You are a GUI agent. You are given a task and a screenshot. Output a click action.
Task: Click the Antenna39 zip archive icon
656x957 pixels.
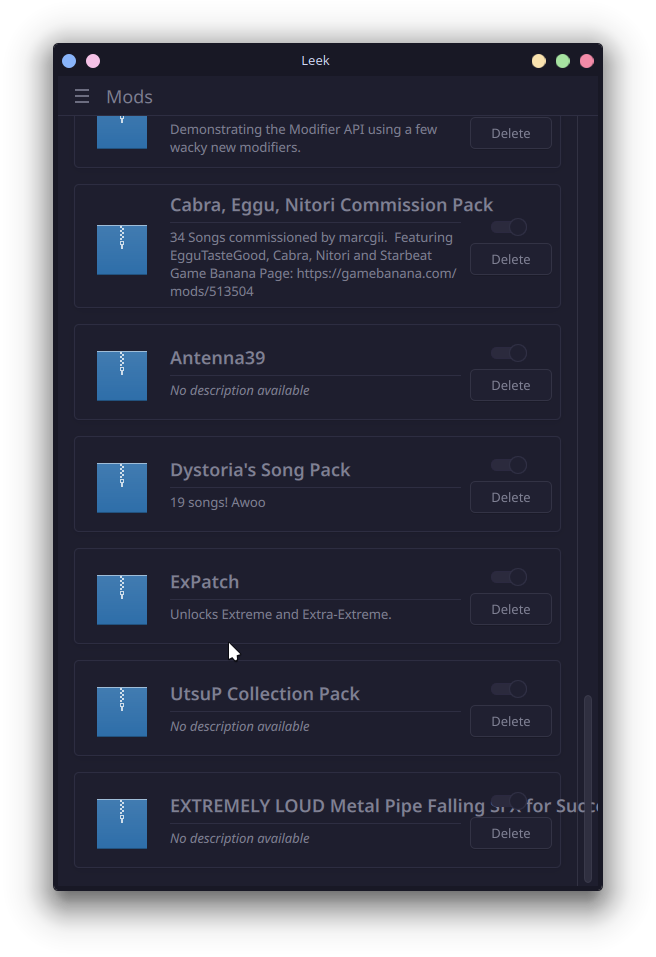click(x=122, y=375)
